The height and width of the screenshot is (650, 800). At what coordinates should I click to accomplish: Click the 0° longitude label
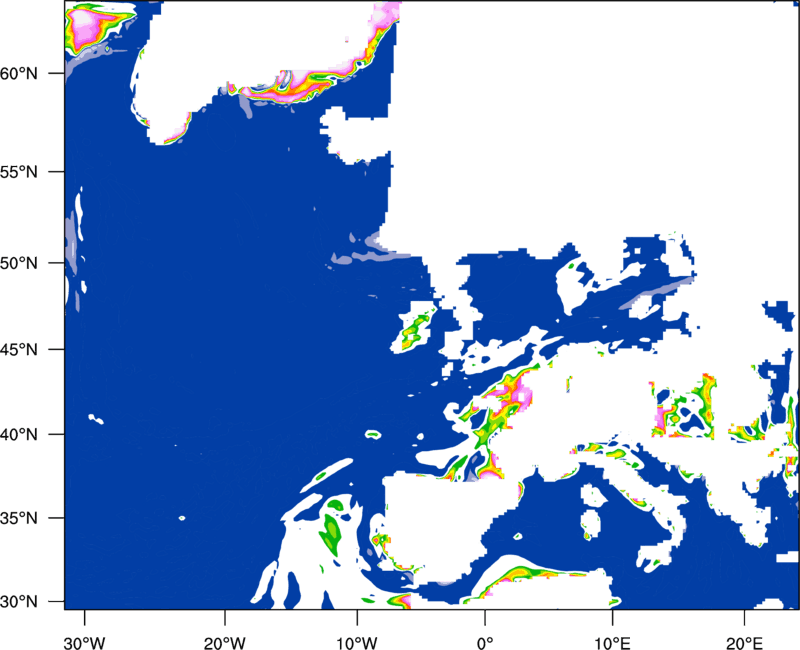pyautogui.click(x=485, y=643)
